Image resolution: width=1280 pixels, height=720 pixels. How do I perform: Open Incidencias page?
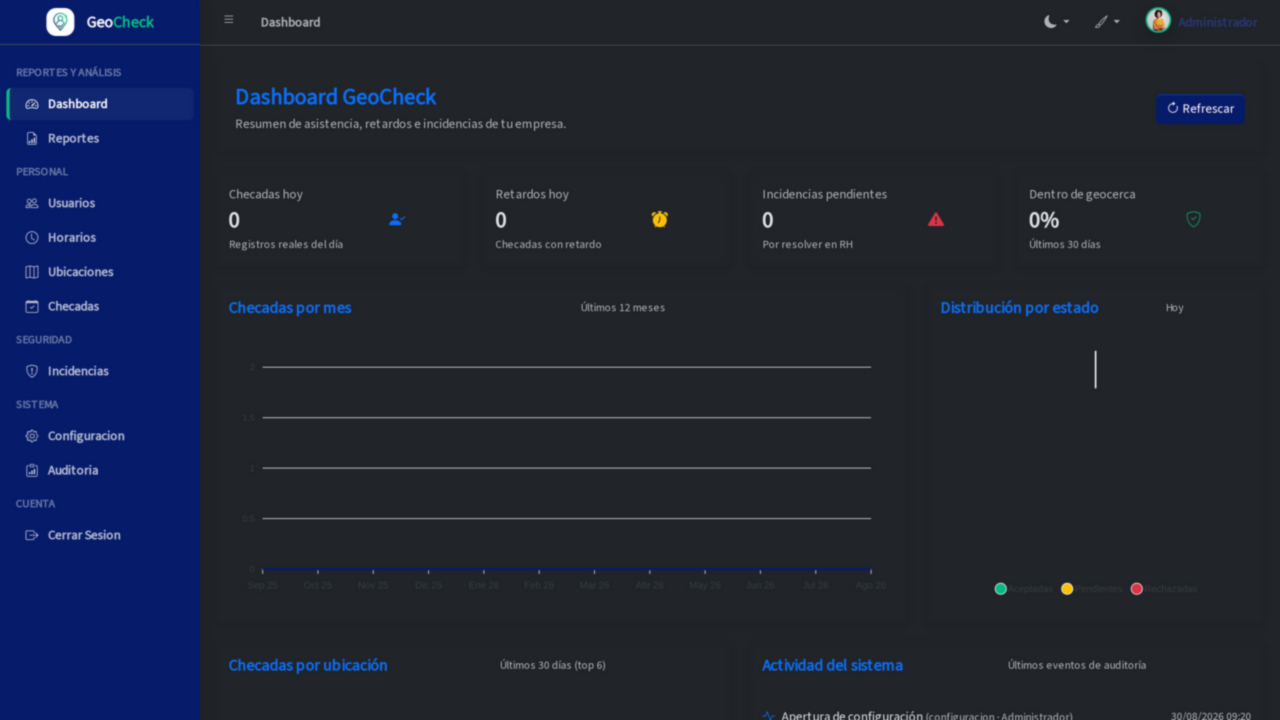pyautogui.click(x=100, y=371)
